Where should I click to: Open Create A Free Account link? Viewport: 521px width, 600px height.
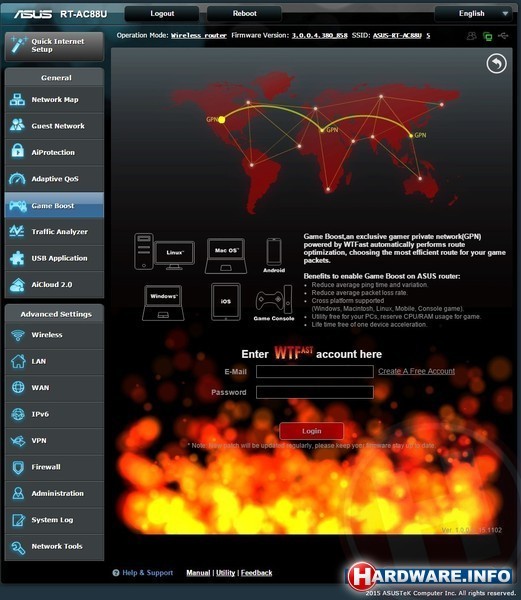click(417, 371)
